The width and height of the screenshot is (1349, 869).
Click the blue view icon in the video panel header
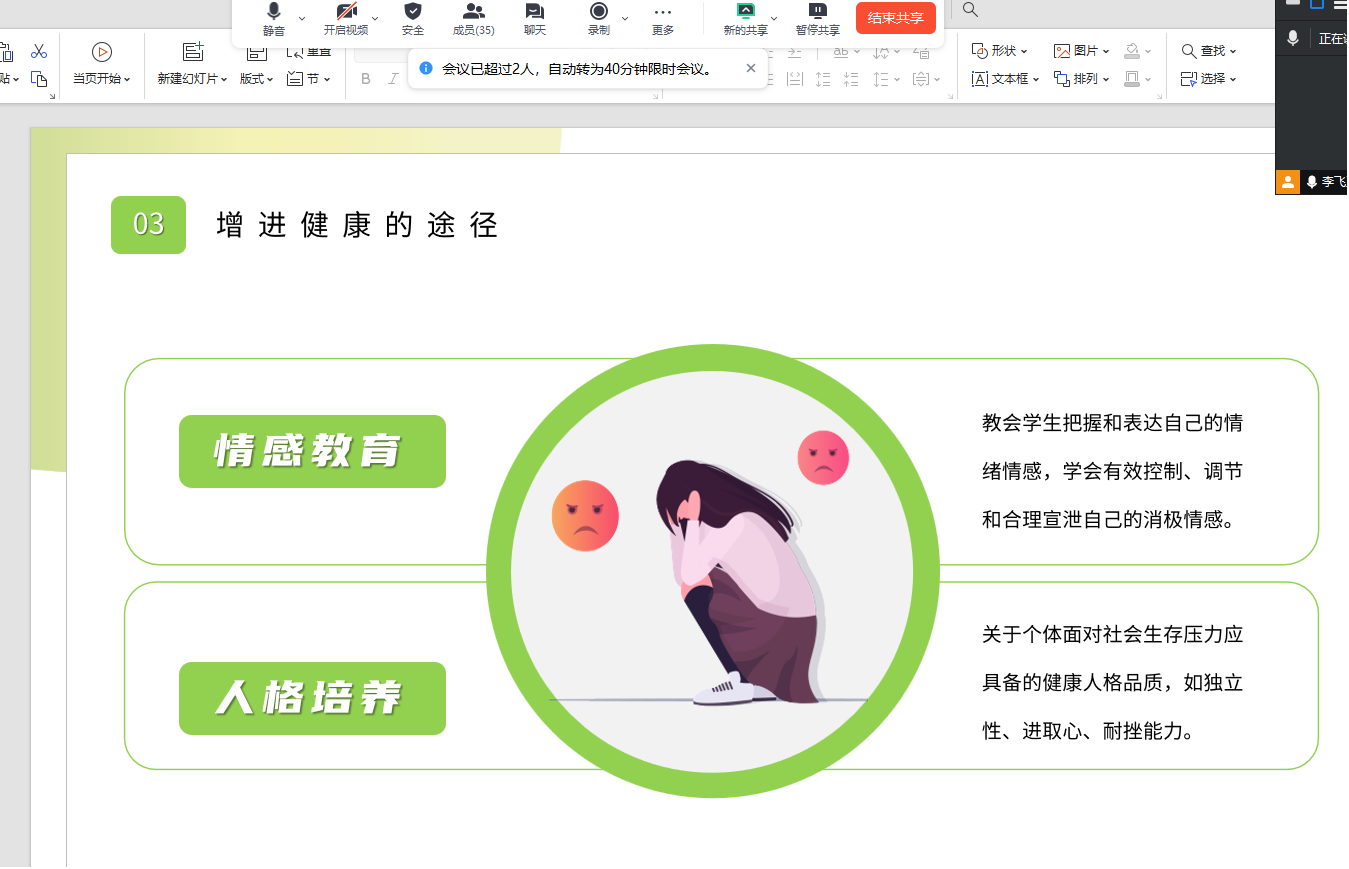pyautogui.click(x=1317, y=4)
